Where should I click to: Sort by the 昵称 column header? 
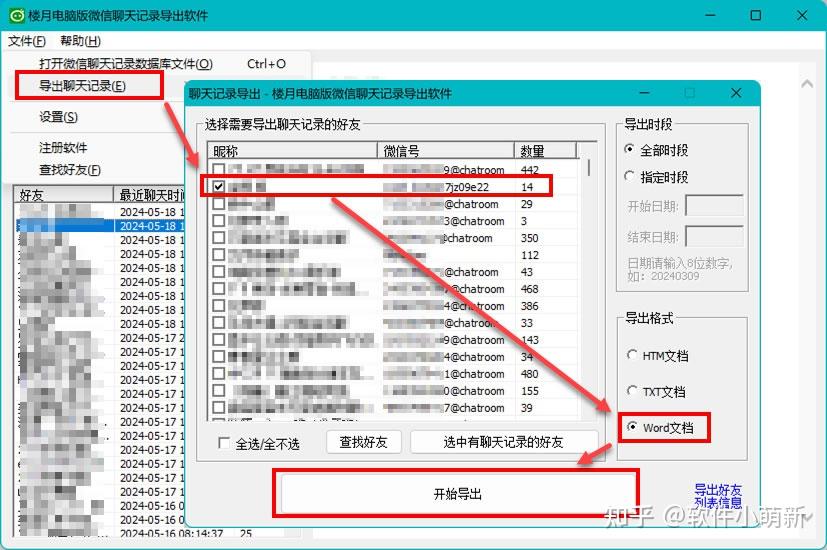point(293,151)
